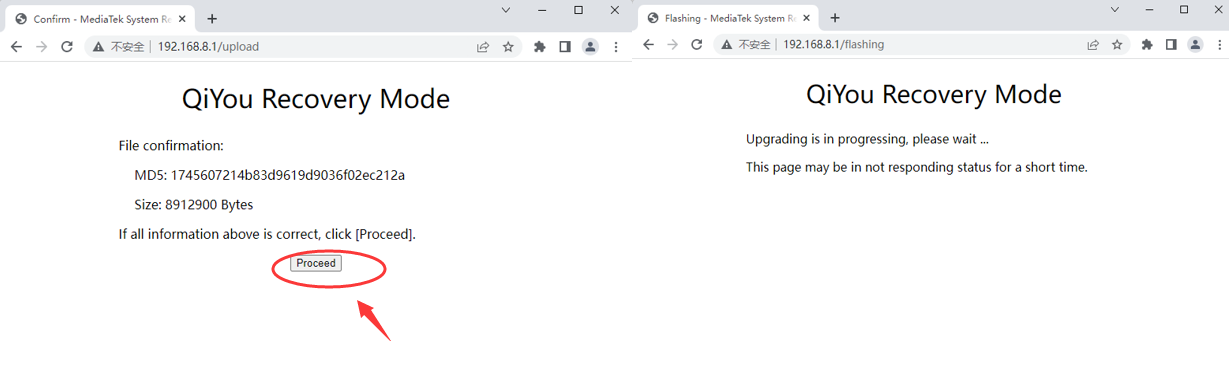Reload the 192.168.8.1/flashing page
The image size is (1229, 370).
point(697,44)
